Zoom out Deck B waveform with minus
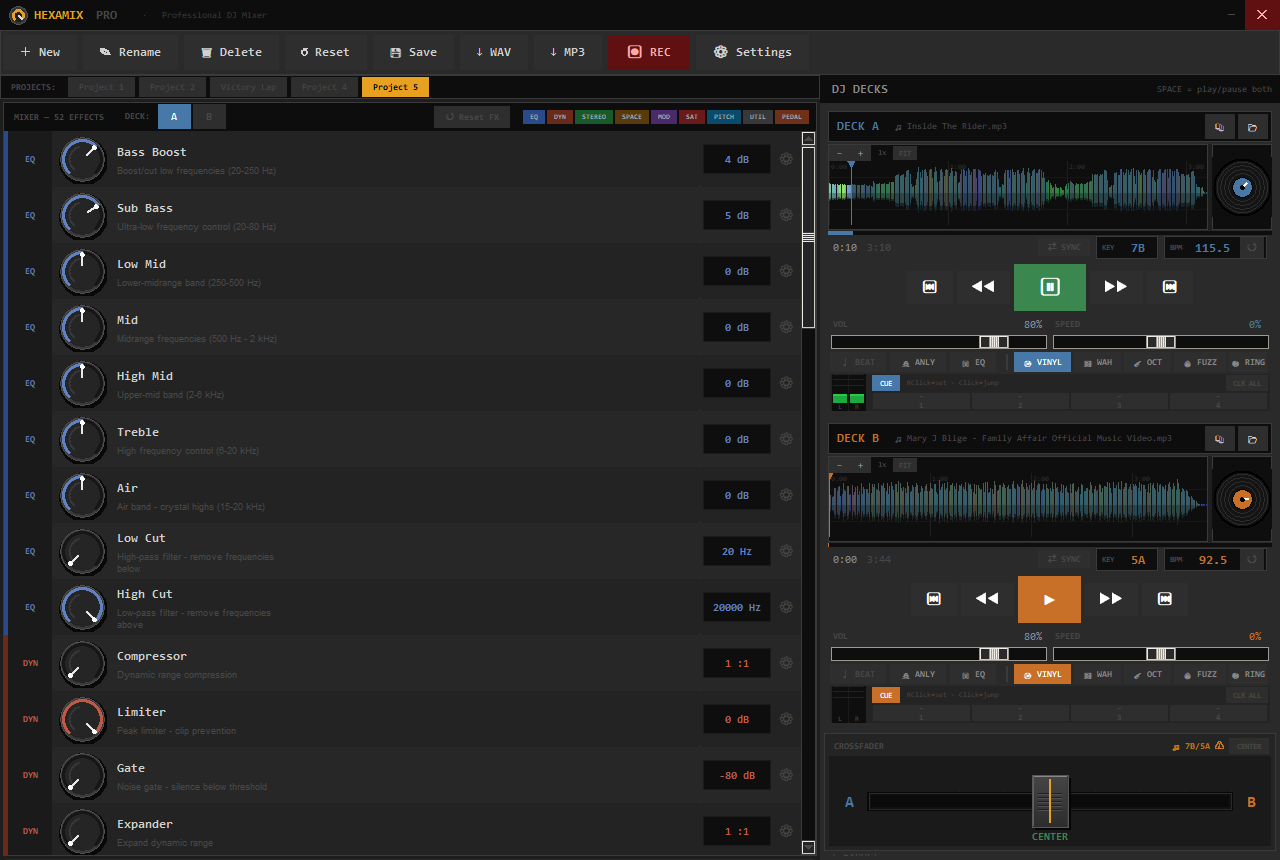This screenshot has height=860, width=1280. click(839, 466)
